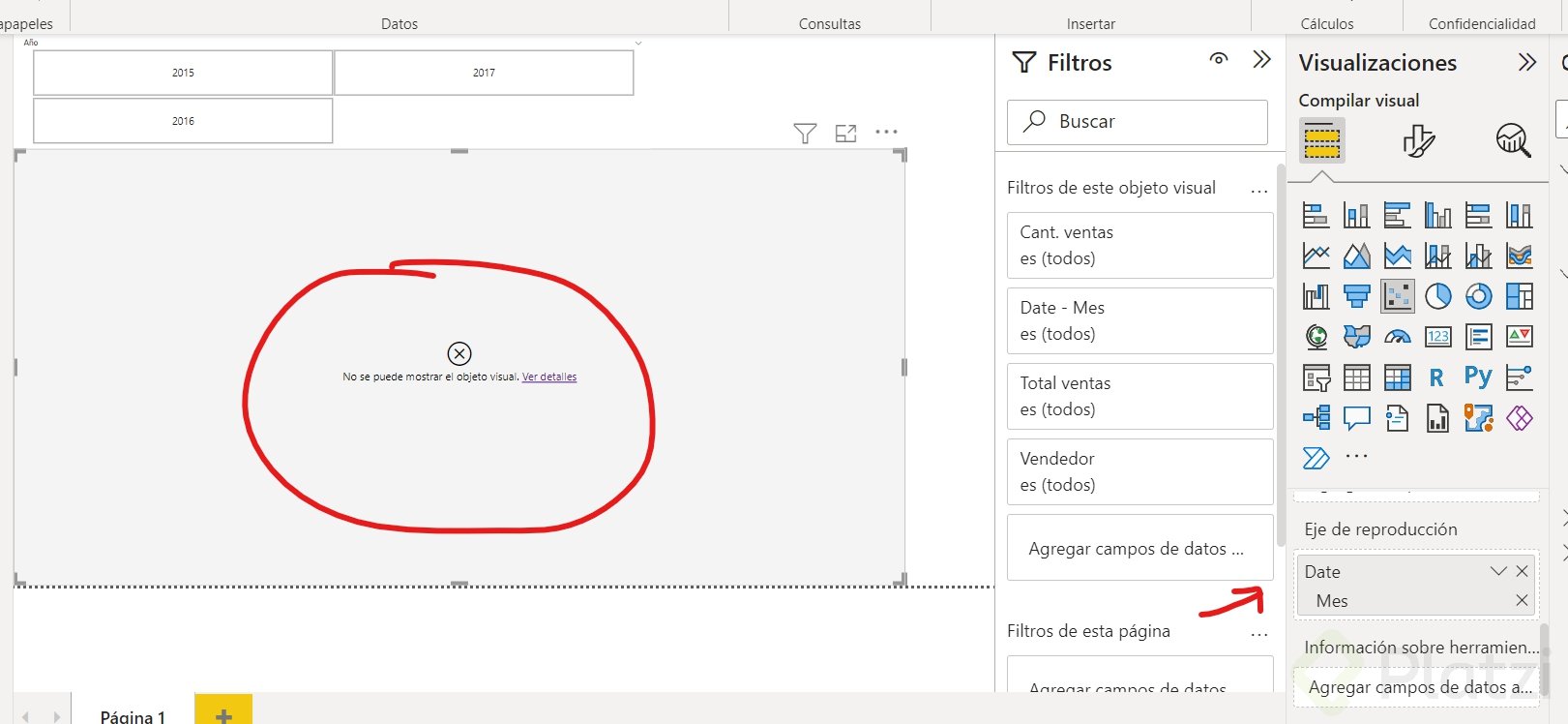Viewport: 1568px width, 724px height.
Task: Click the Buscar search field in Filtros
Action: [1138, 122]
